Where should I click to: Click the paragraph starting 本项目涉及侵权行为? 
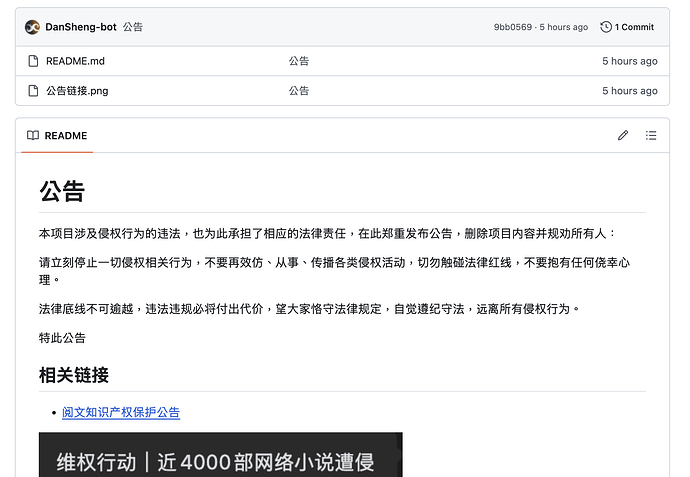327,234
